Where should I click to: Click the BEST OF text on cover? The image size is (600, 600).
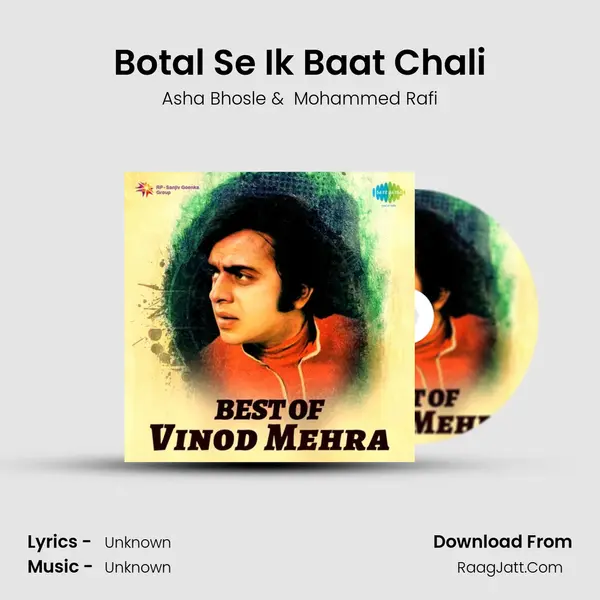pyautogui.click(x=269, y=410)
